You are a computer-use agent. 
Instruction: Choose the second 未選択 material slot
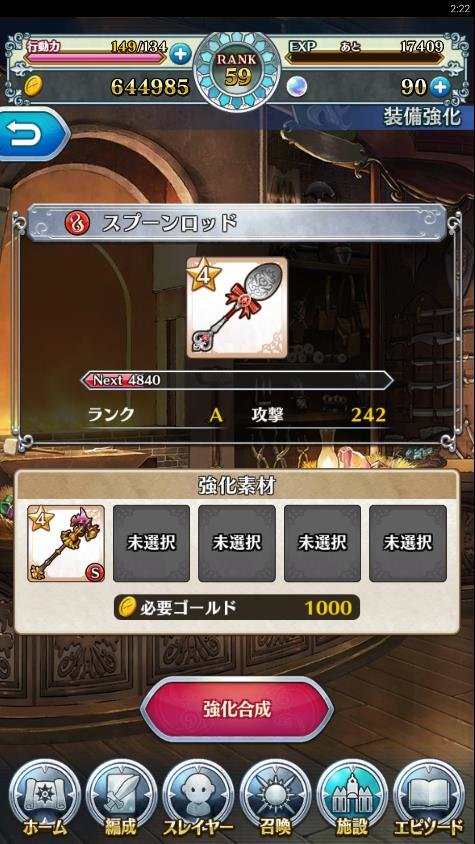point(151,543)
